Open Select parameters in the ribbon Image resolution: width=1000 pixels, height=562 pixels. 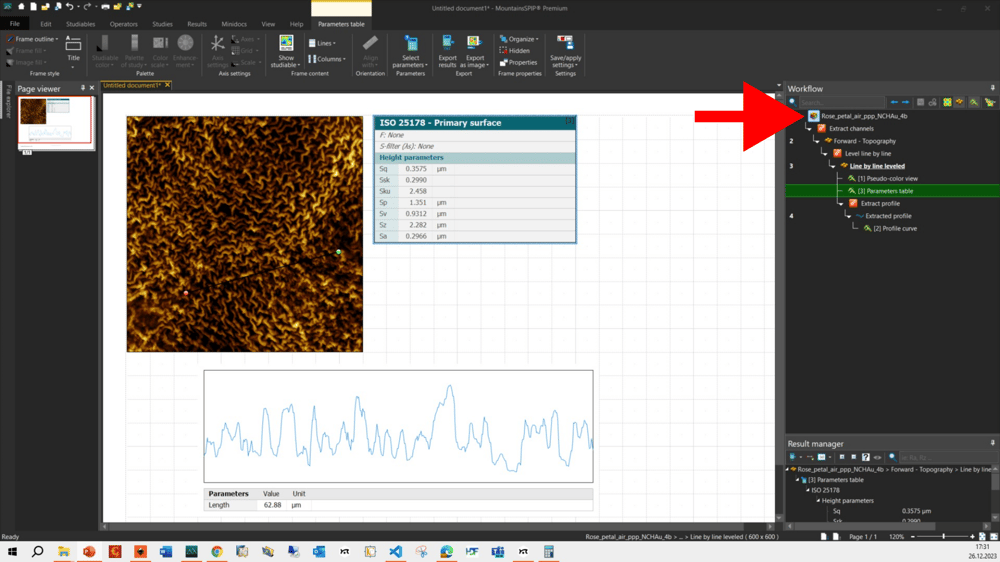pyautogui.click(x=411, y=52)
